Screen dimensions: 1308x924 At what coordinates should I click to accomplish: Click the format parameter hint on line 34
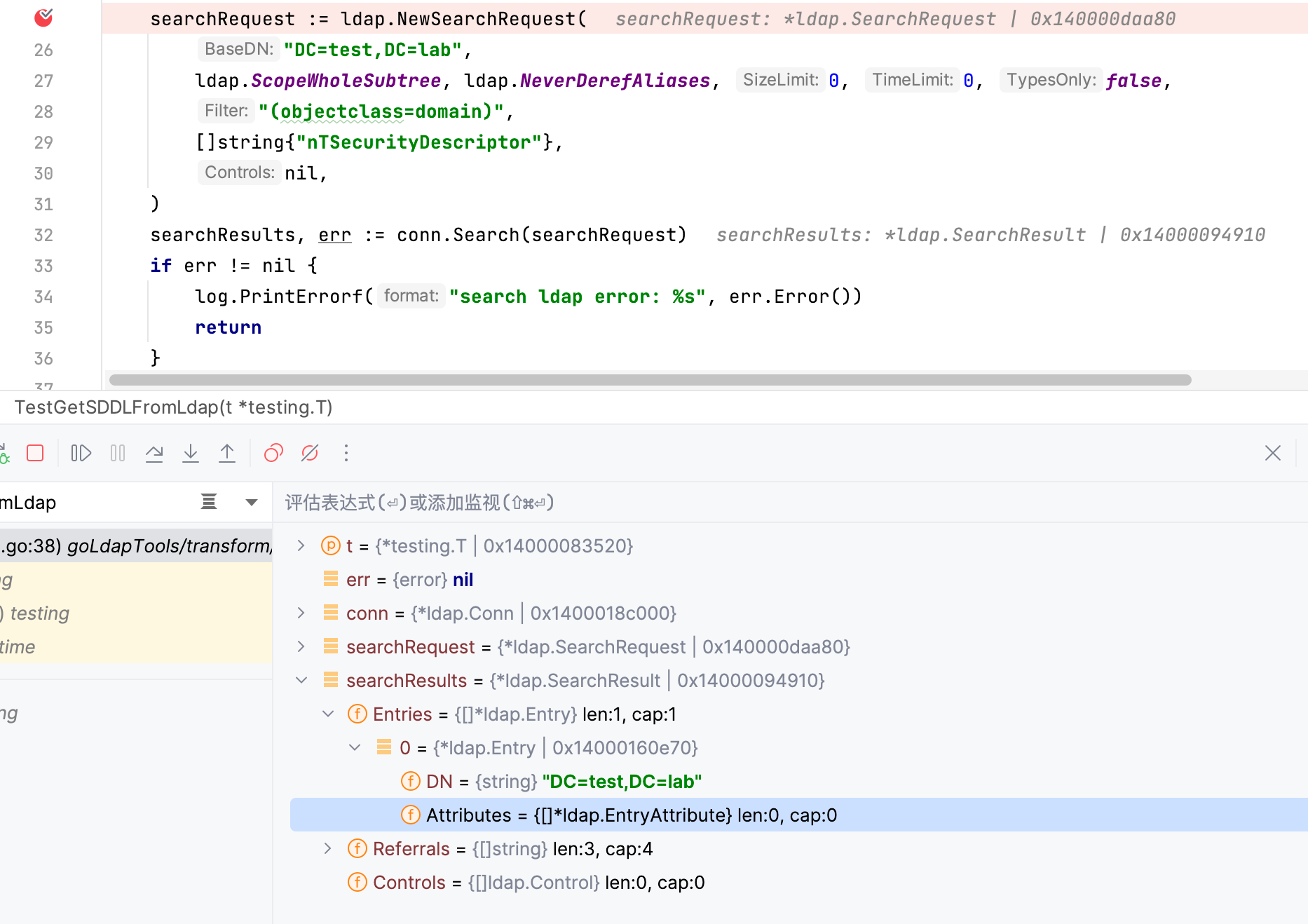[411, 296]
